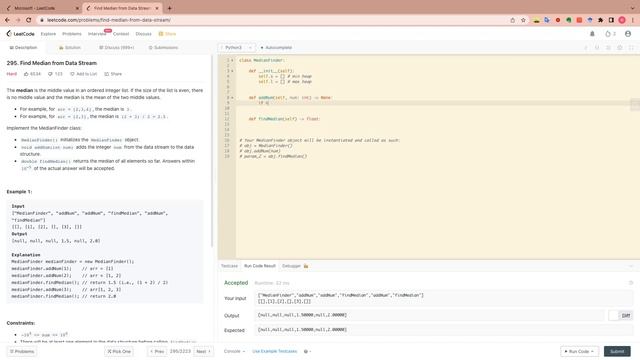Go to the Next problem

(203, 351)
